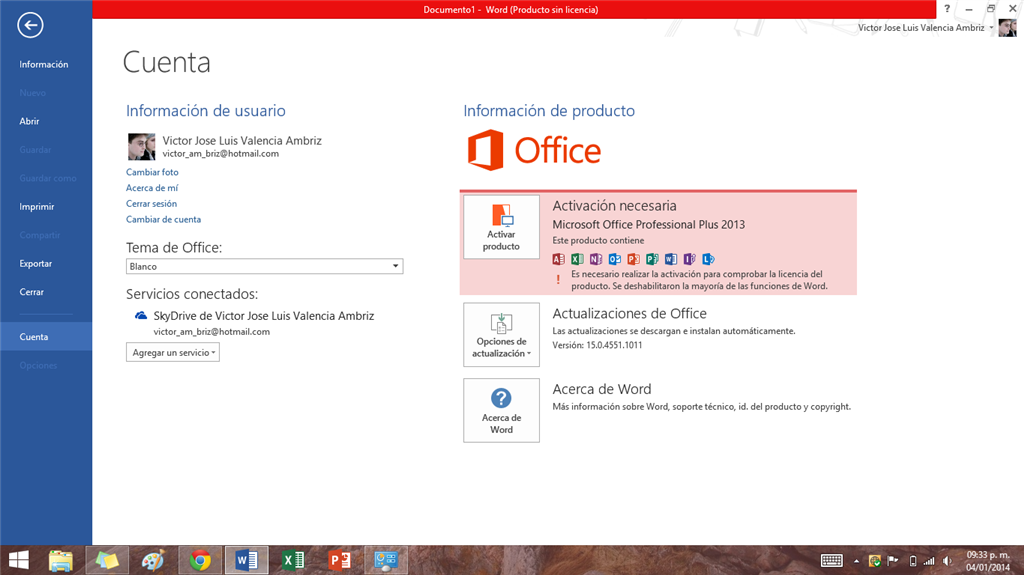
Task: Open Excel from the taskbar
Action: click(293, 561)
